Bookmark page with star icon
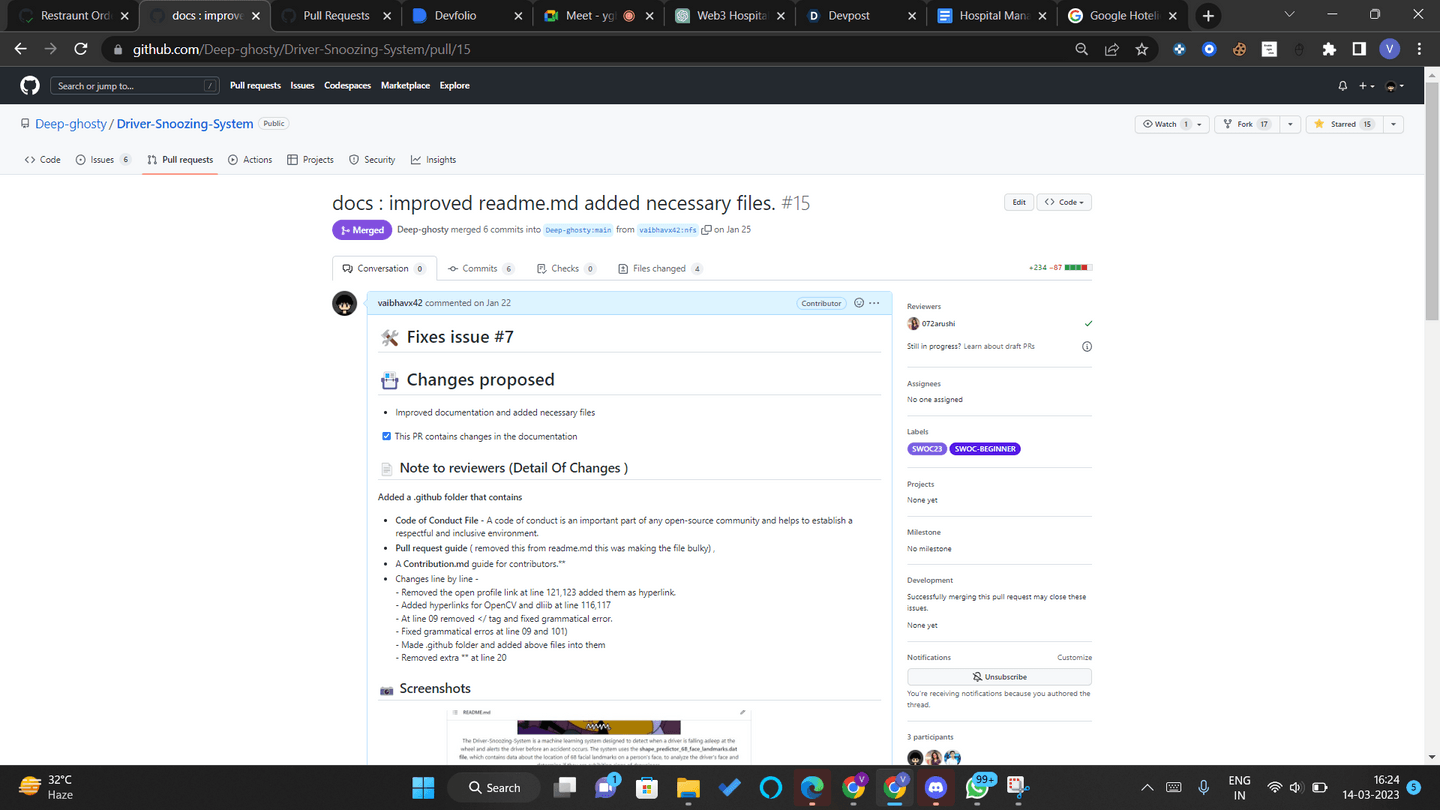The height and width of the screenshot is (810, 1440). pos(1141,49)
